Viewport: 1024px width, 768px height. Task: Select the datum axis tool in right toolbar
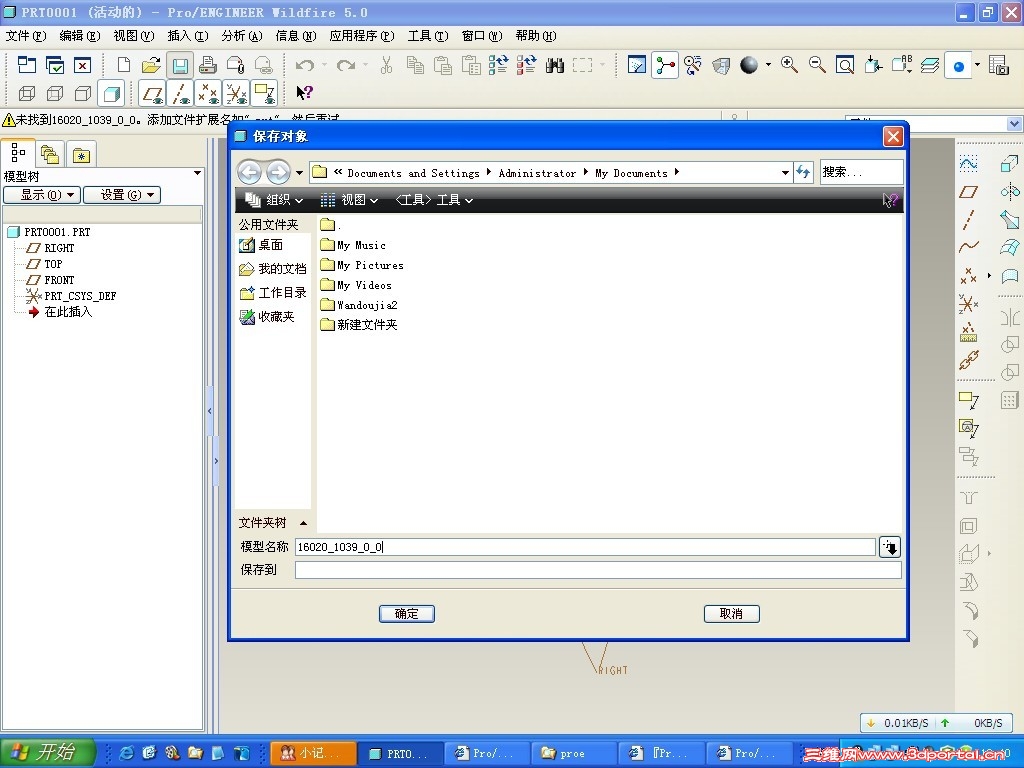click(x=968, y=219)
